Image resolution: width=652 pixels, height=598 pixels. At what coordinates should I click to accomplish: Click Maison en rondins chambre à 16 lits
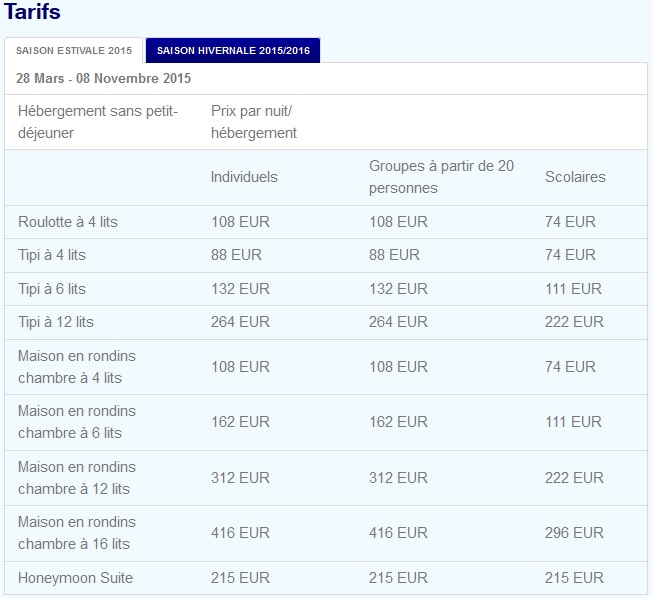point(77,533)
